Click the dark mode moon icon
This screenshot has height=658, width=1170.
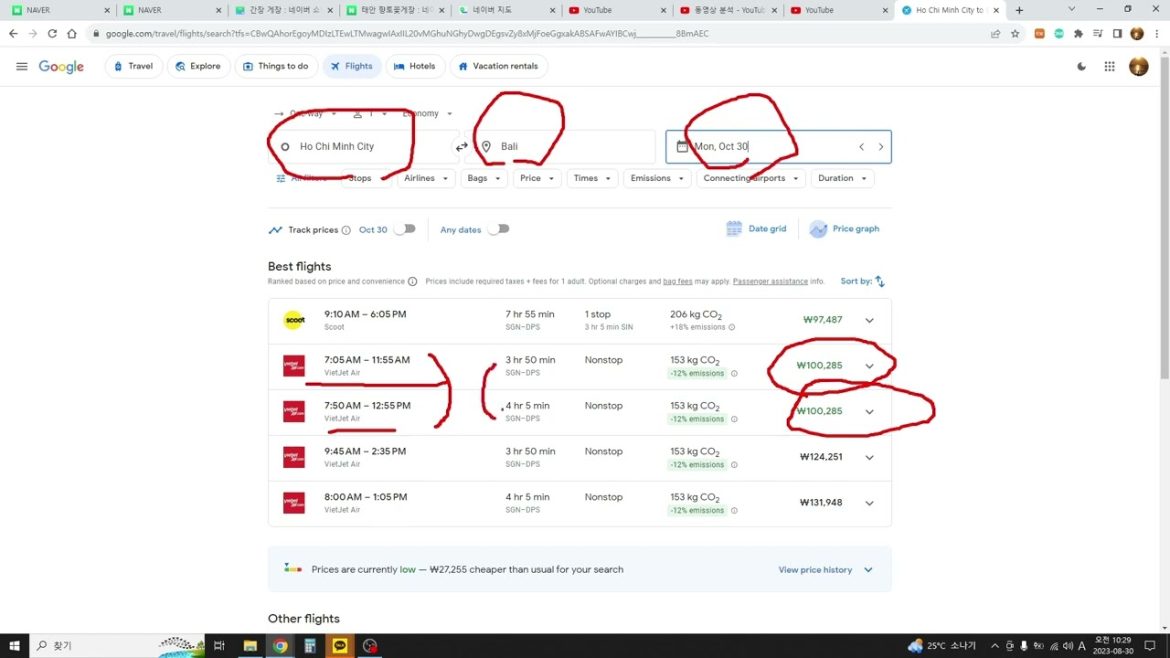point(1081,67)
